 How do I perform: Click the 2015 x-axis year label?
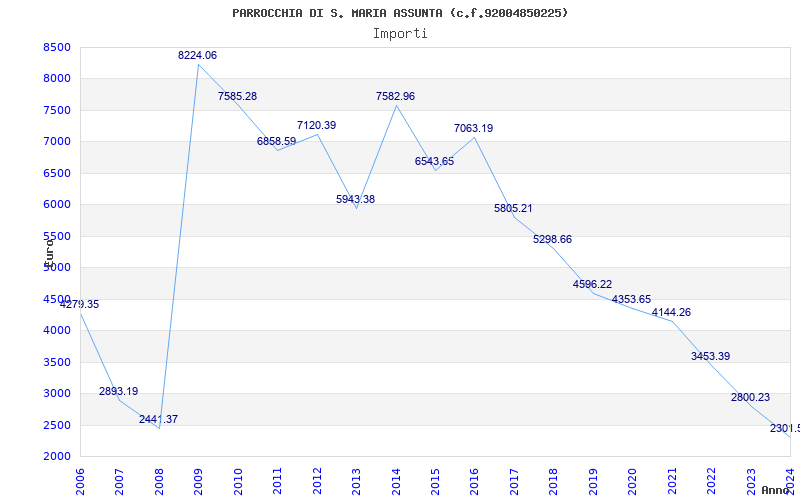point(435,482)
